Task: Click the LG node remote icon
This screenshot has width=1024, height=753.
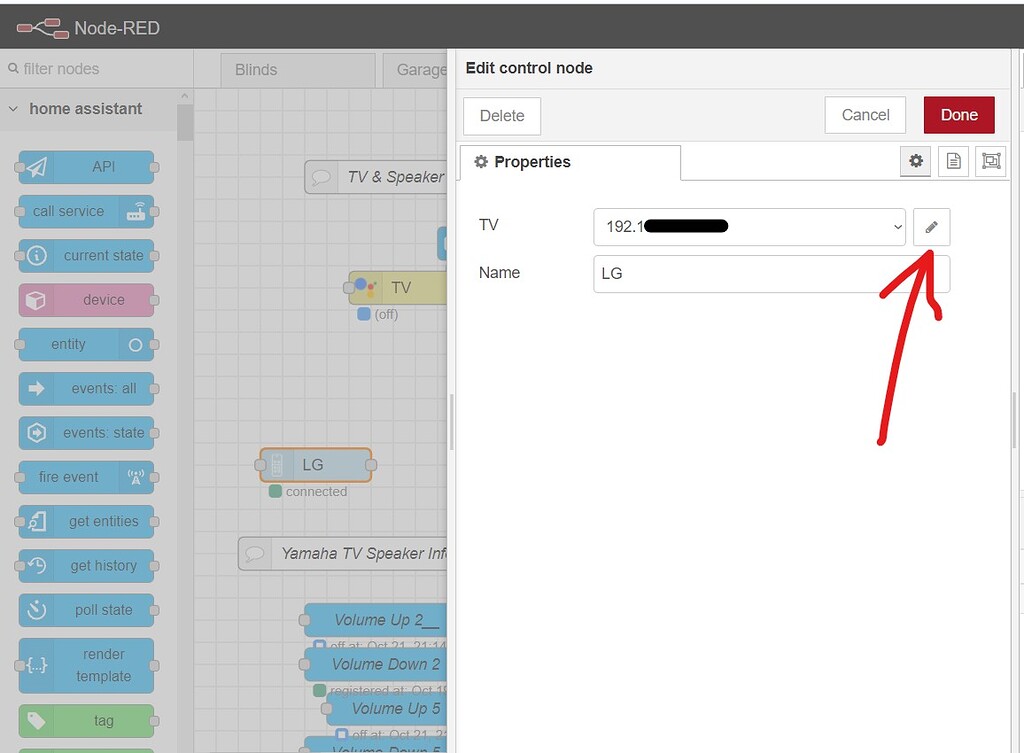Action: coord(277,465)
